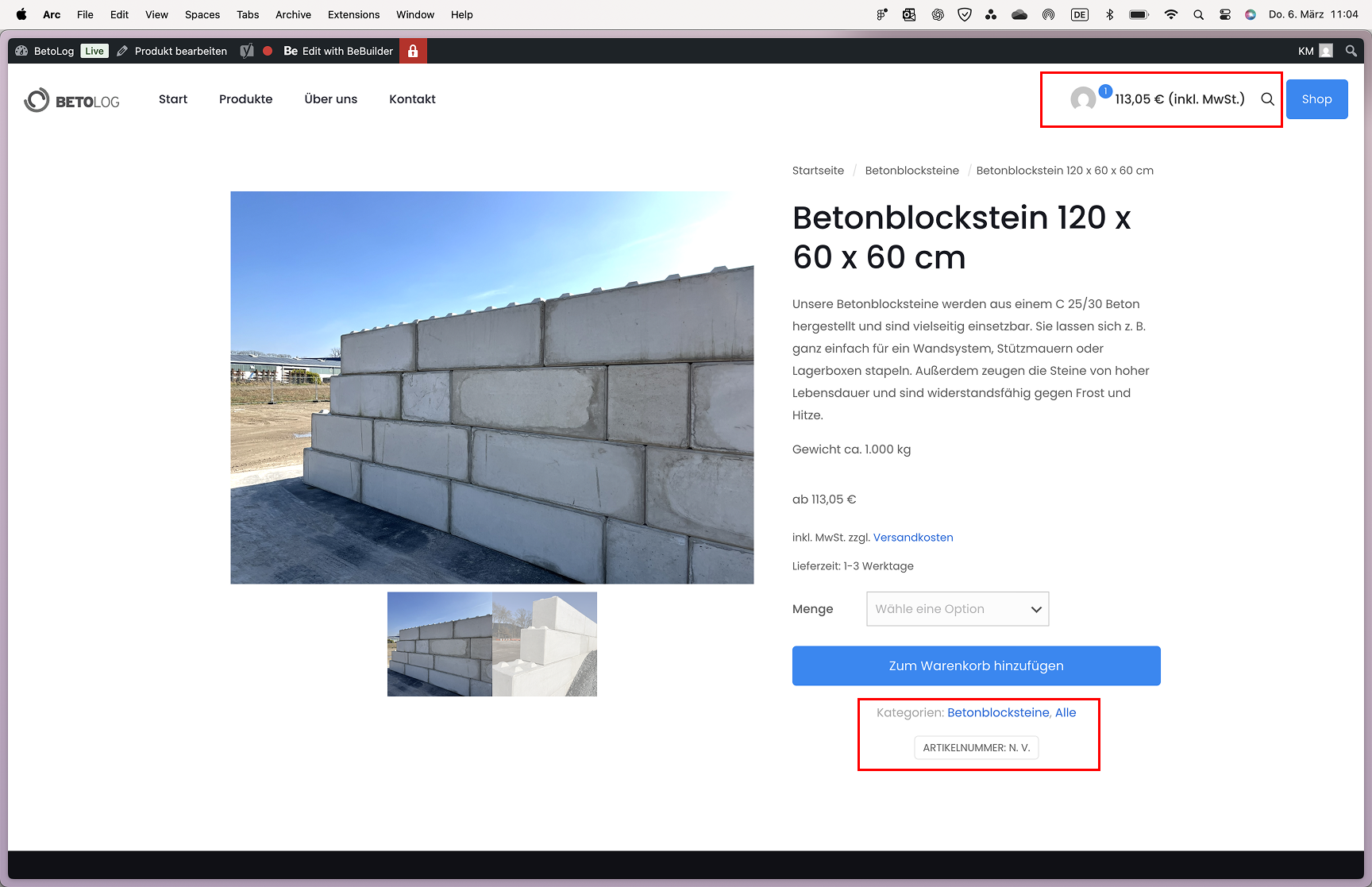Open the DE input language selector
1372x887 pixels.
pos(1079,14)
